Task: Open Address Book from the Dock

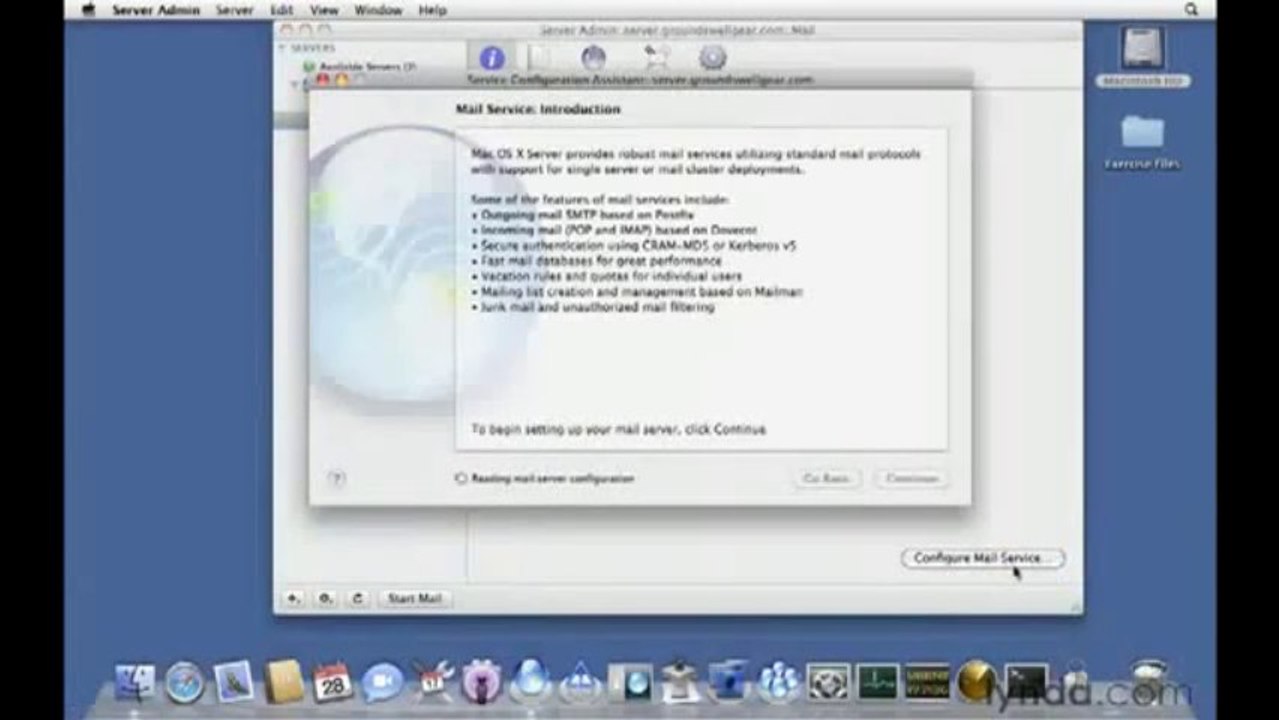Action: (x=284, y=682)
